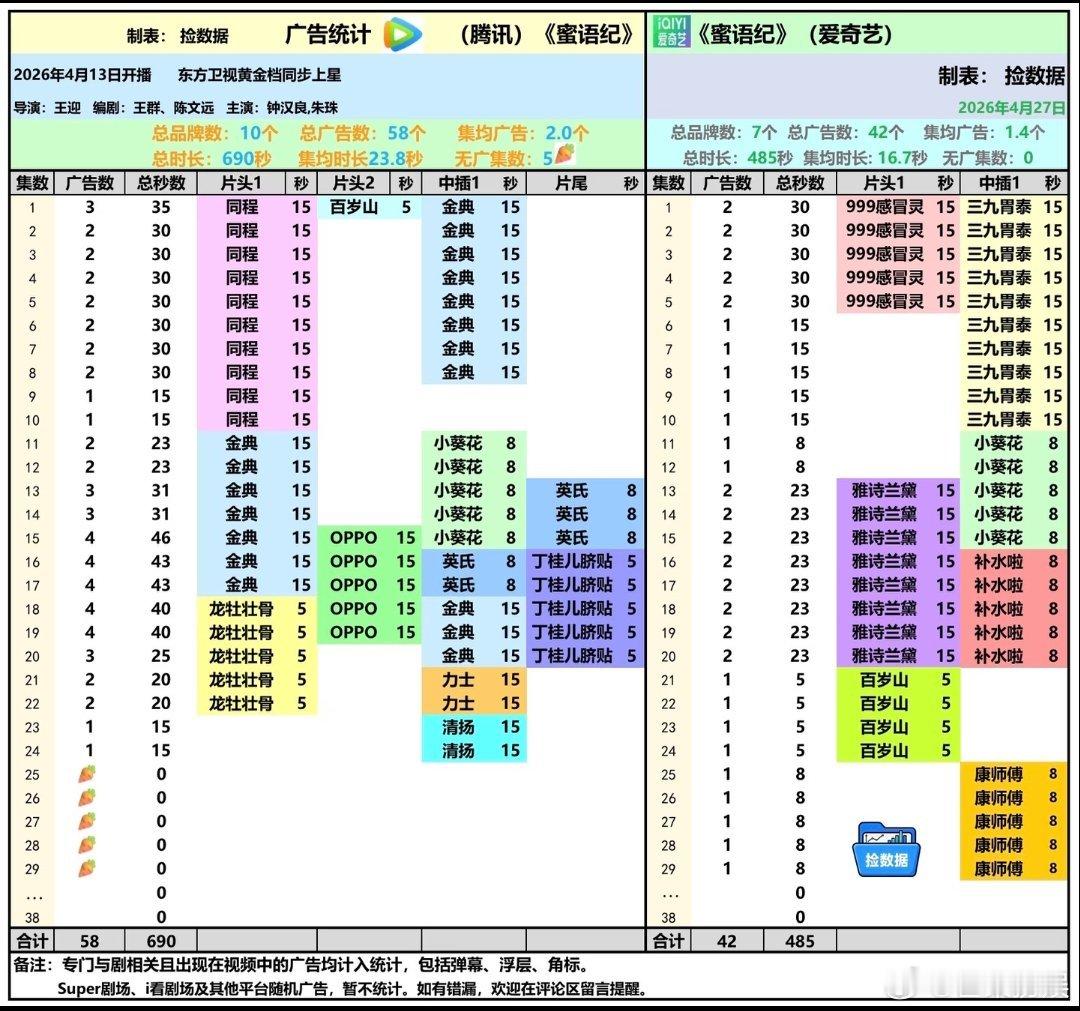Click the (腾讯)《蜜语纪》 title
This screenshot has height=1011, width=1080.
(x=547, y=34)
